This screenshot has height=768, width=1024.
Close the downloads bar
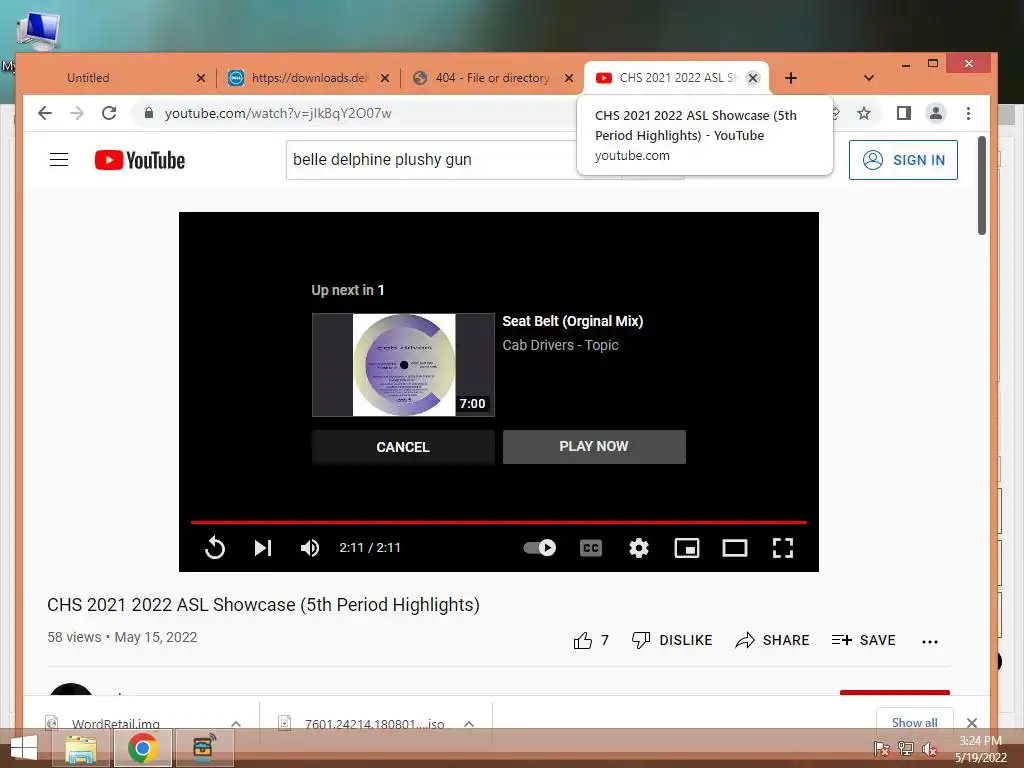point(972,722)
